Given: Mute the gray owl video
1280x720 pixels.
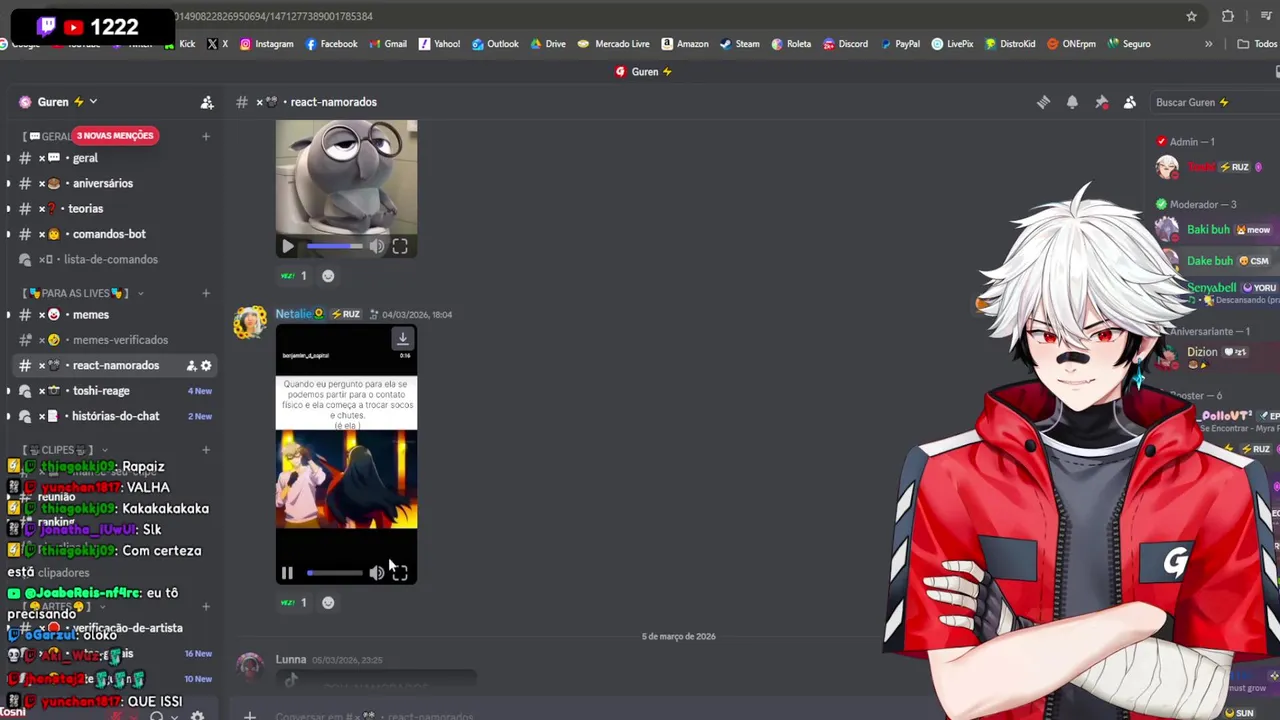Looking at the screenshot, I should 376,246.
